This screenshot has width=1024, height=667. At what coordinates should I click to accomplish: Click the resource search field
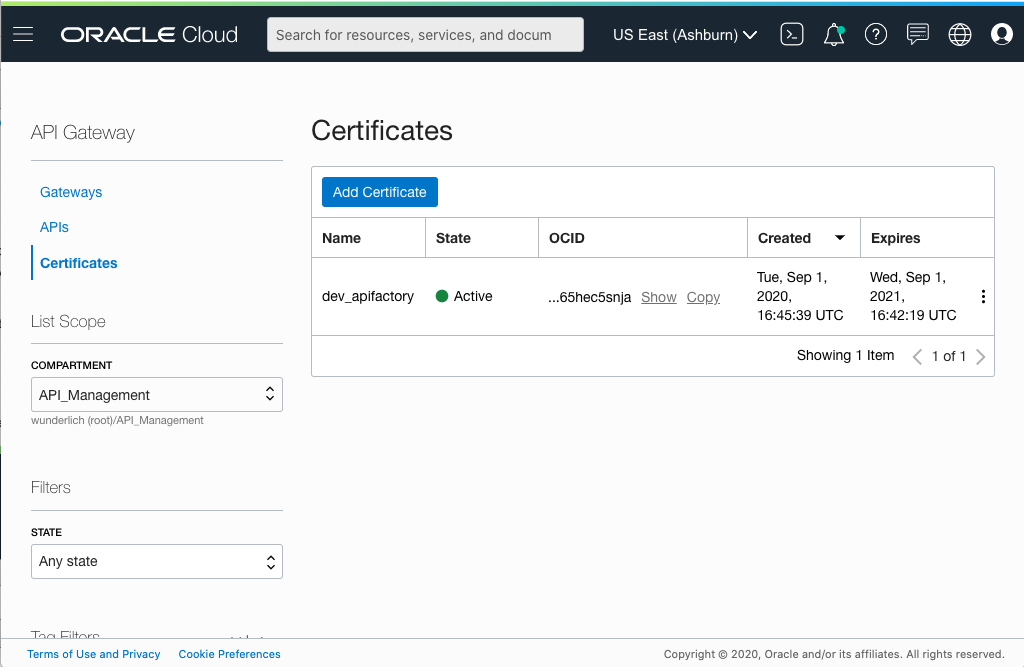click(x=424, y=33)
